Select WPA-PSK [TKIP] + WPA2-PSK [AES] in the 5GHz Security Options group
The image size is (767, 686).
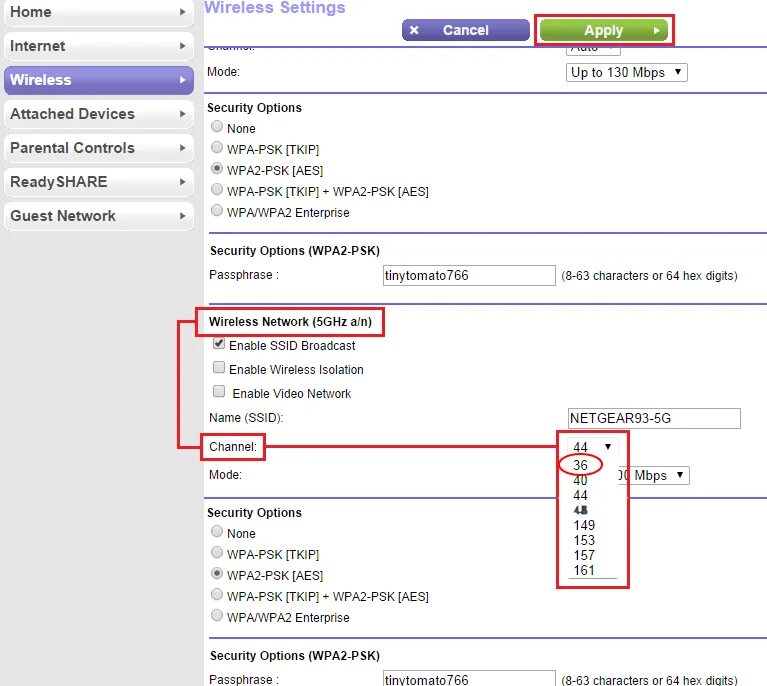coord(217,595)
